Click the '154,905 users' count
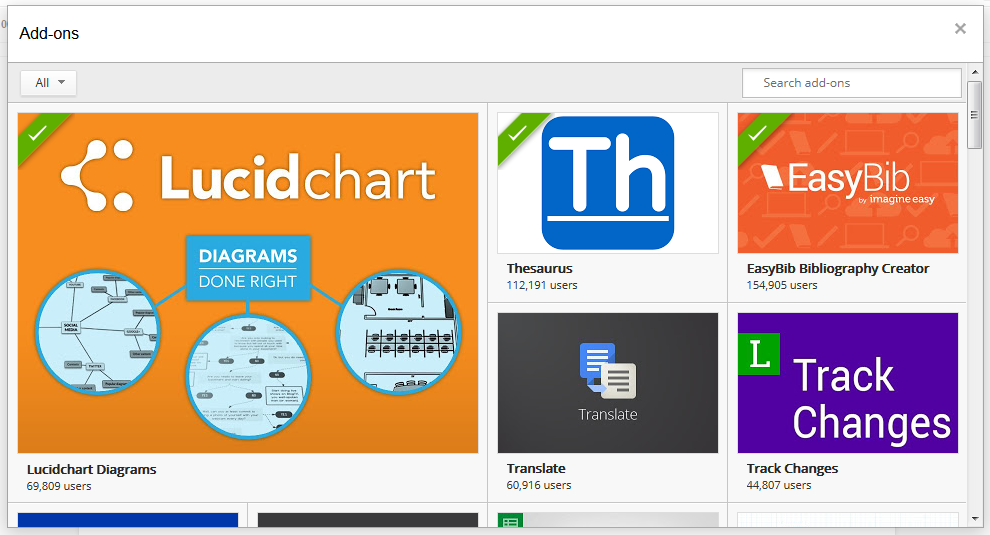The height and width of the screenshot is (535, 990). pos(782,286)
